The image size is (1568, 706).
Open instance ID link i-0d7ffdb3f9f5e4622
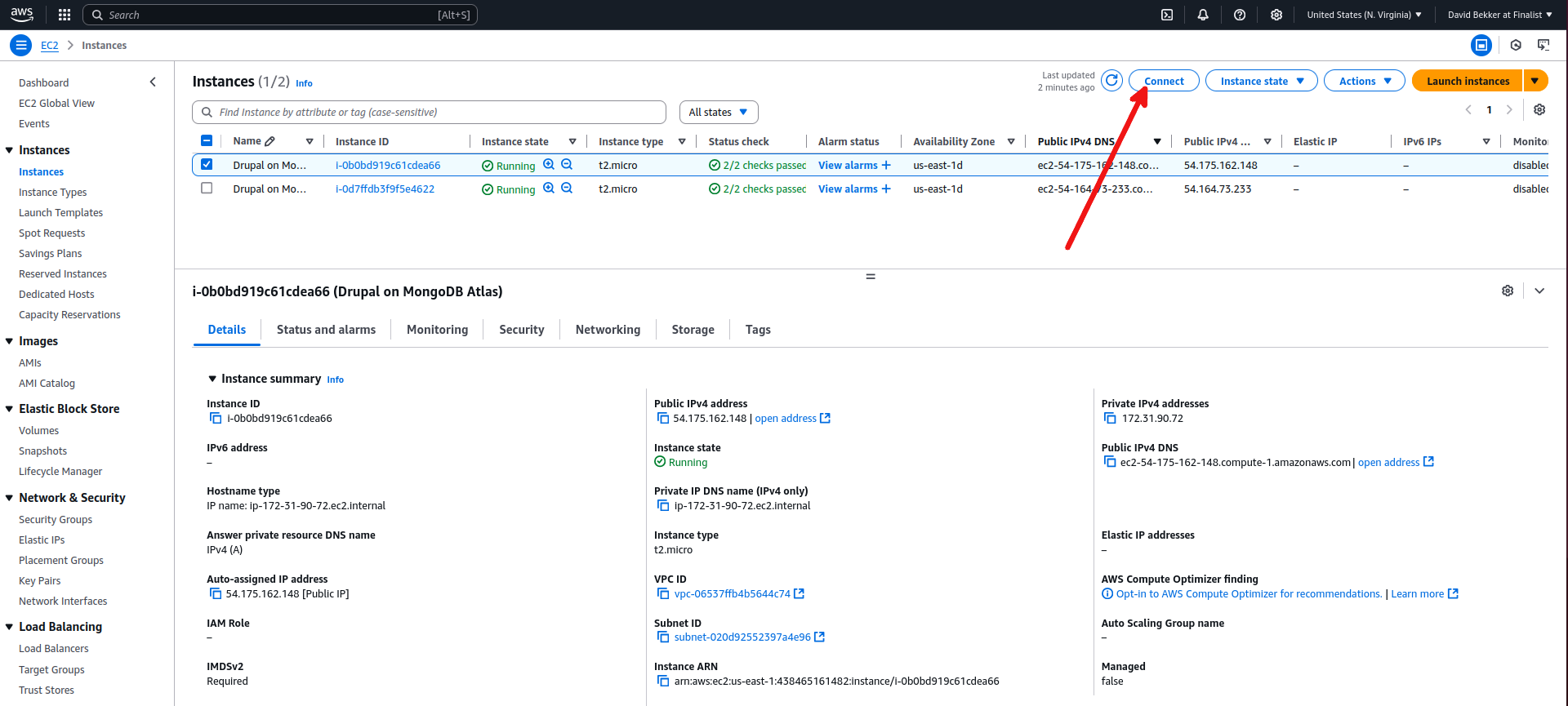click(385, 189)
